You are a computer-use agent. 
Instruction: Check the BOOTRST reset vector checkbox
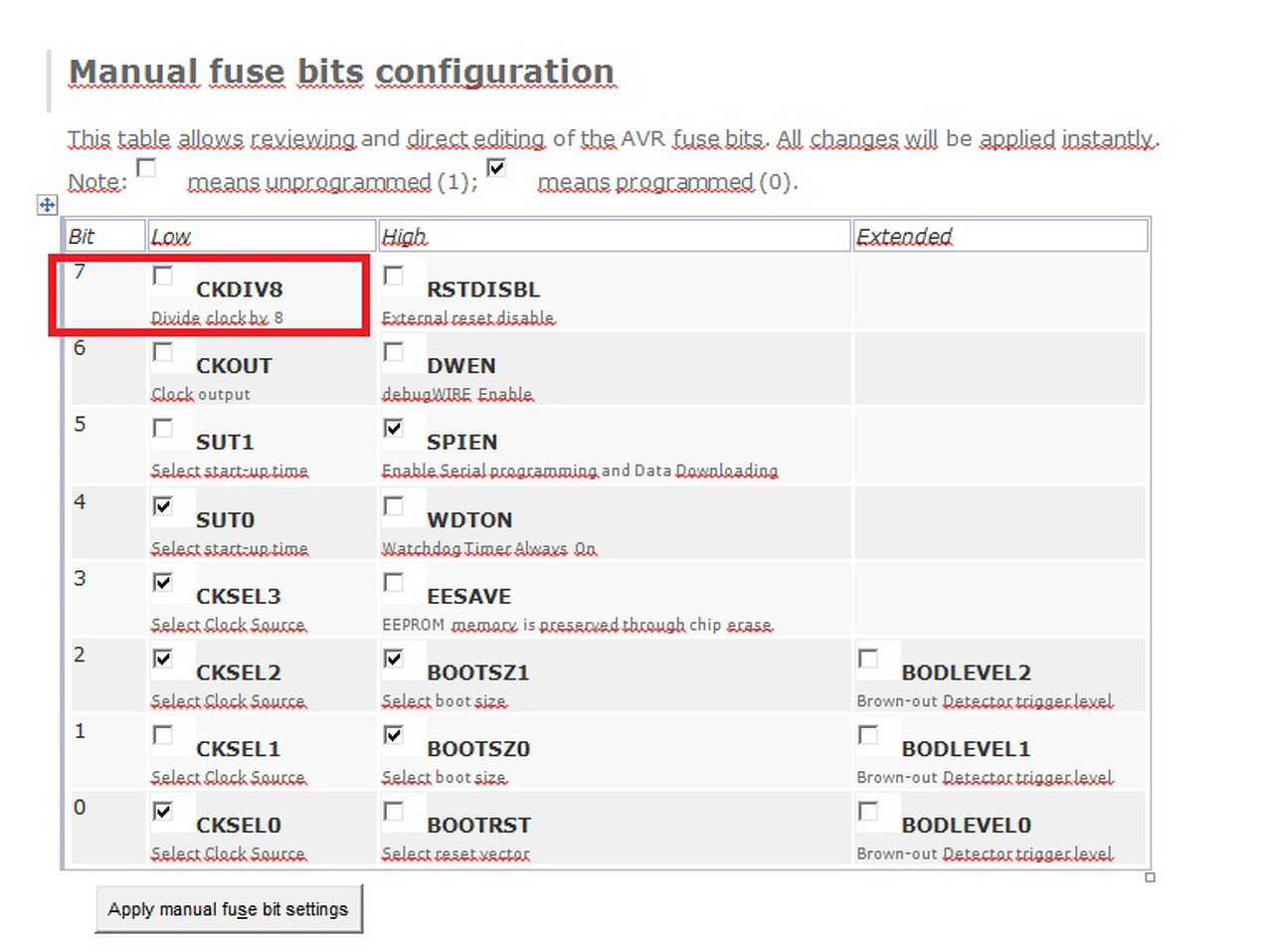pyautogui.click(x=394, y=812)
